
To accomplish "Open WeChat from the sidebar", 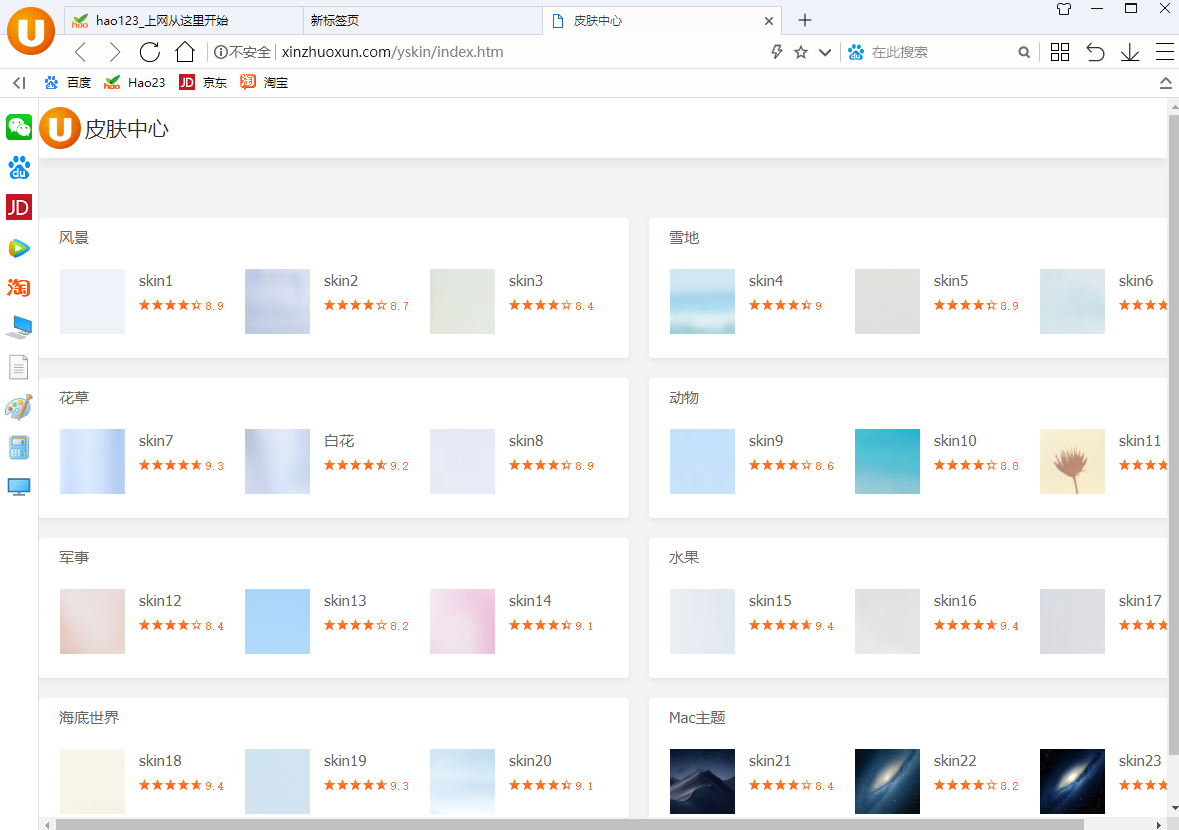I will pos(18,128).
